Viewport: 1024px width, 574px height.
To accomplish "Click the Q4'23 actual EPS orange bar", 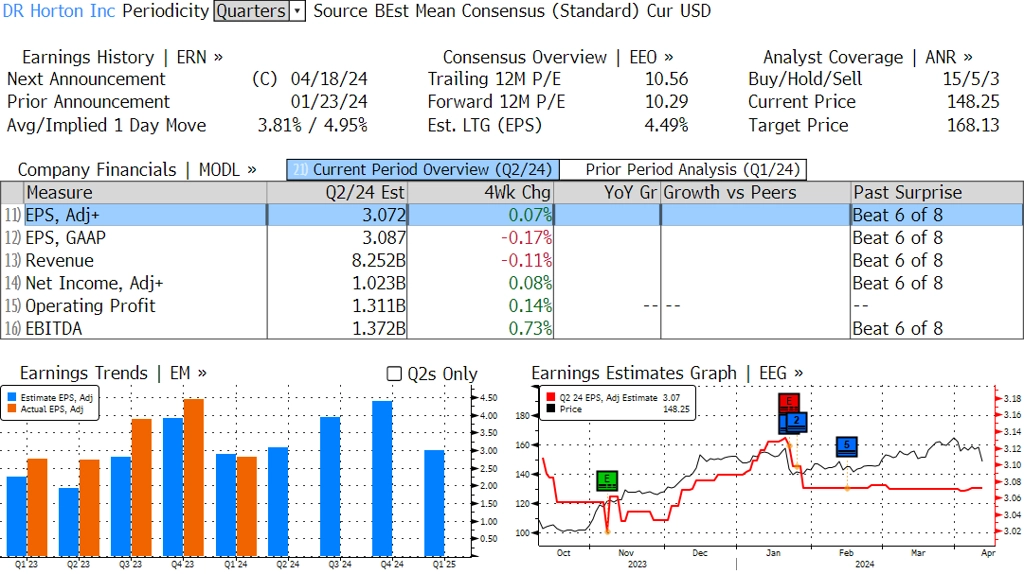I will coord(194,477).
